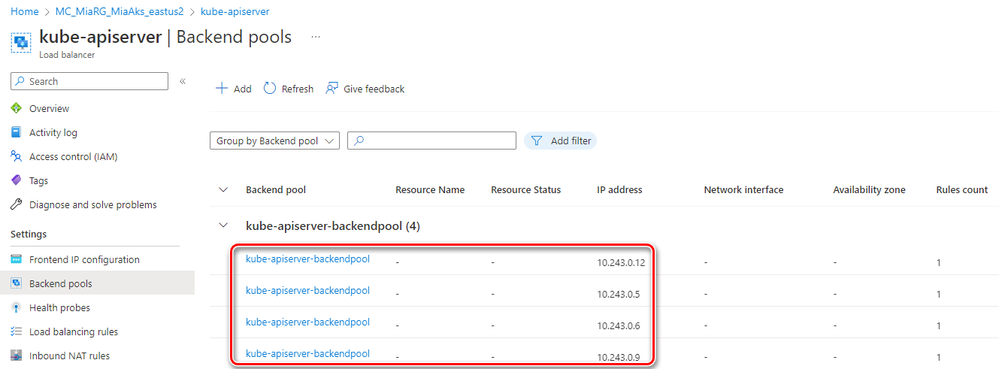Click the Add button in toolbar
The height and width of the screenshot is (369, 999).
233,89
